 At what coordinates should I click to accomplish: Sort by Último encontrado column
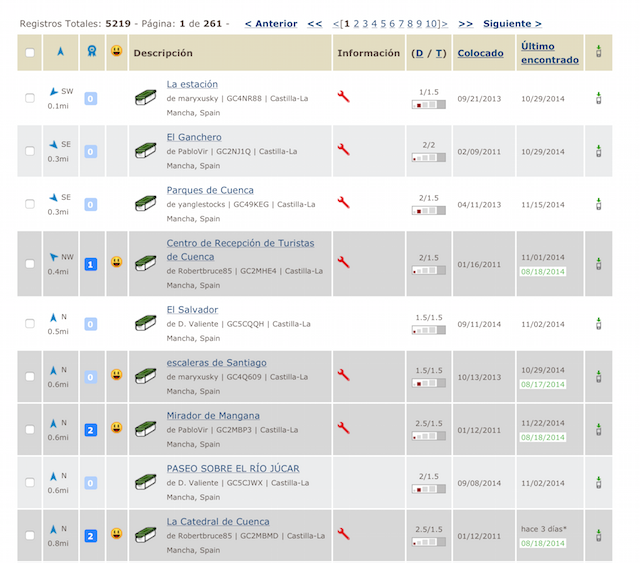[549, 53]
